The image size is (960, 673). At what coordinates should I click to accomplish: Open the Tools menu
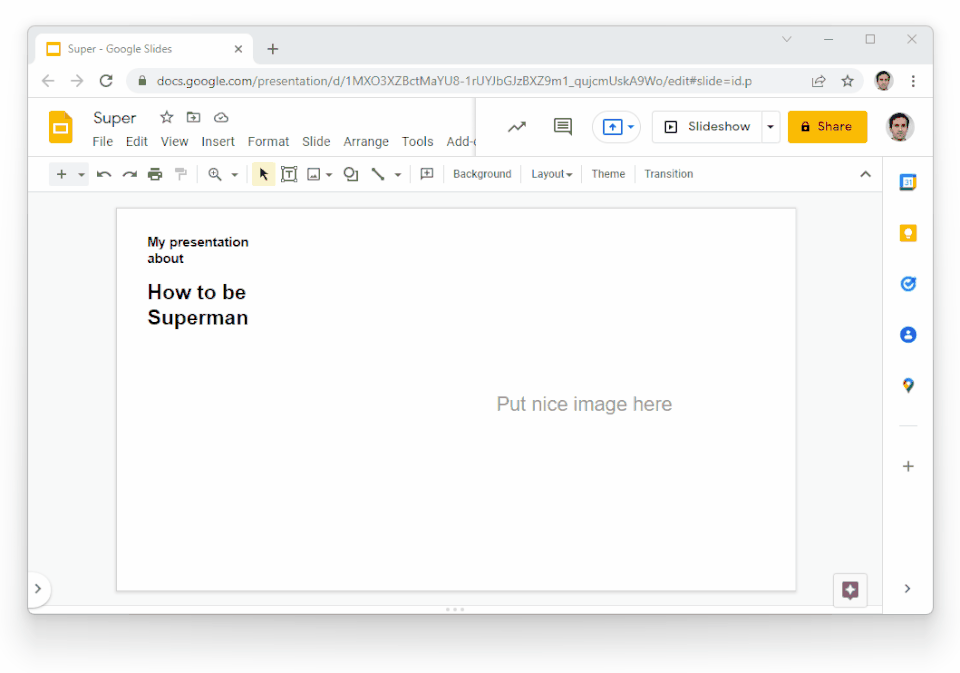(418, 141)
